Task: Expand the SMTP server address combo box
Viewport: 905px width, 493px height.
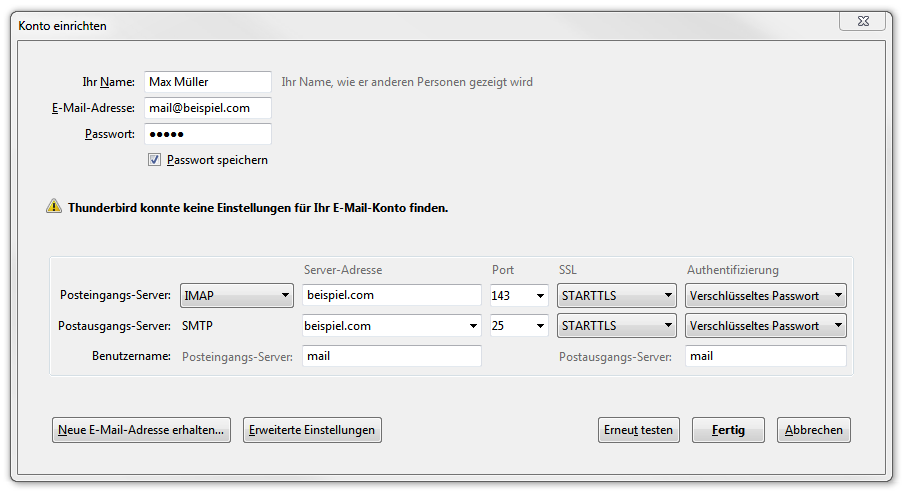Action: pos(473,326)
